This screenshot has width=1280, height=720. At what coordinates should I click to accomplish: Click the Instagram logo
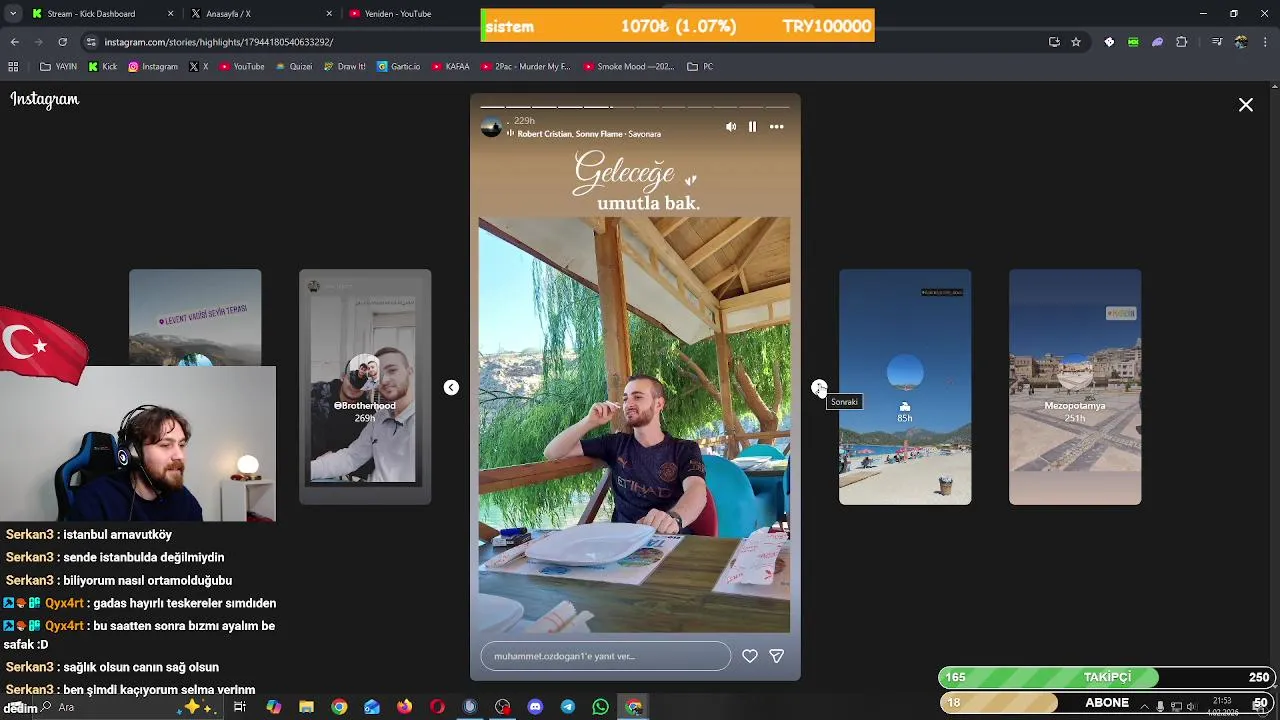(x=45, y=99)
